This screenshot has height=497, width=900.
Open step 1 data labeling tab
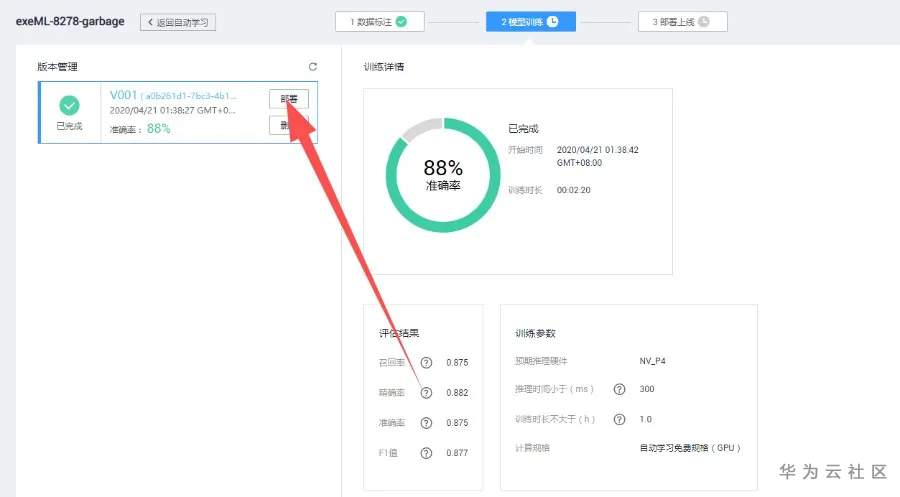[x=379, y=22]
